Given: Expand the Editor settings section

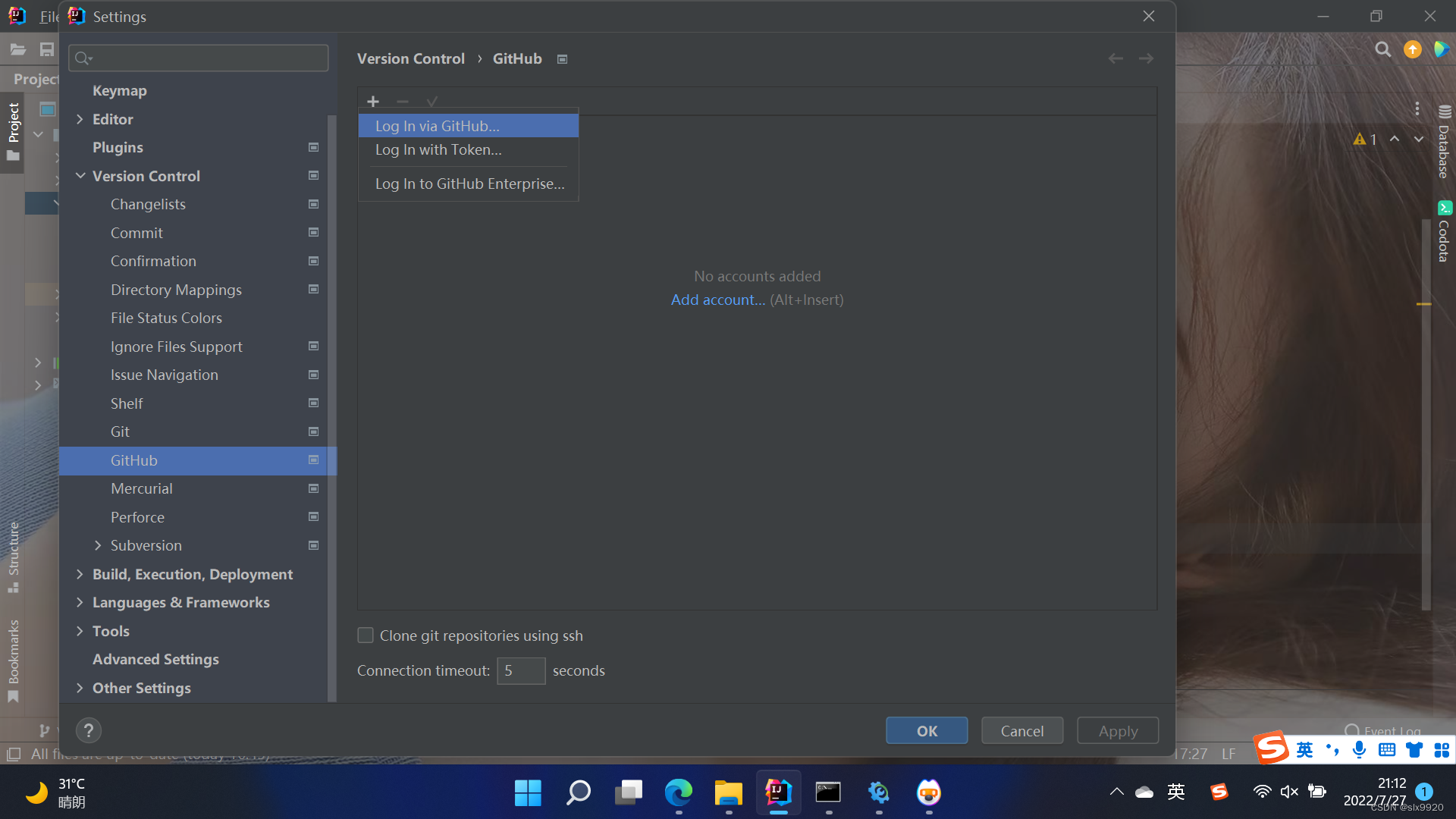Looking at the screenshot, I should point(80,119).
